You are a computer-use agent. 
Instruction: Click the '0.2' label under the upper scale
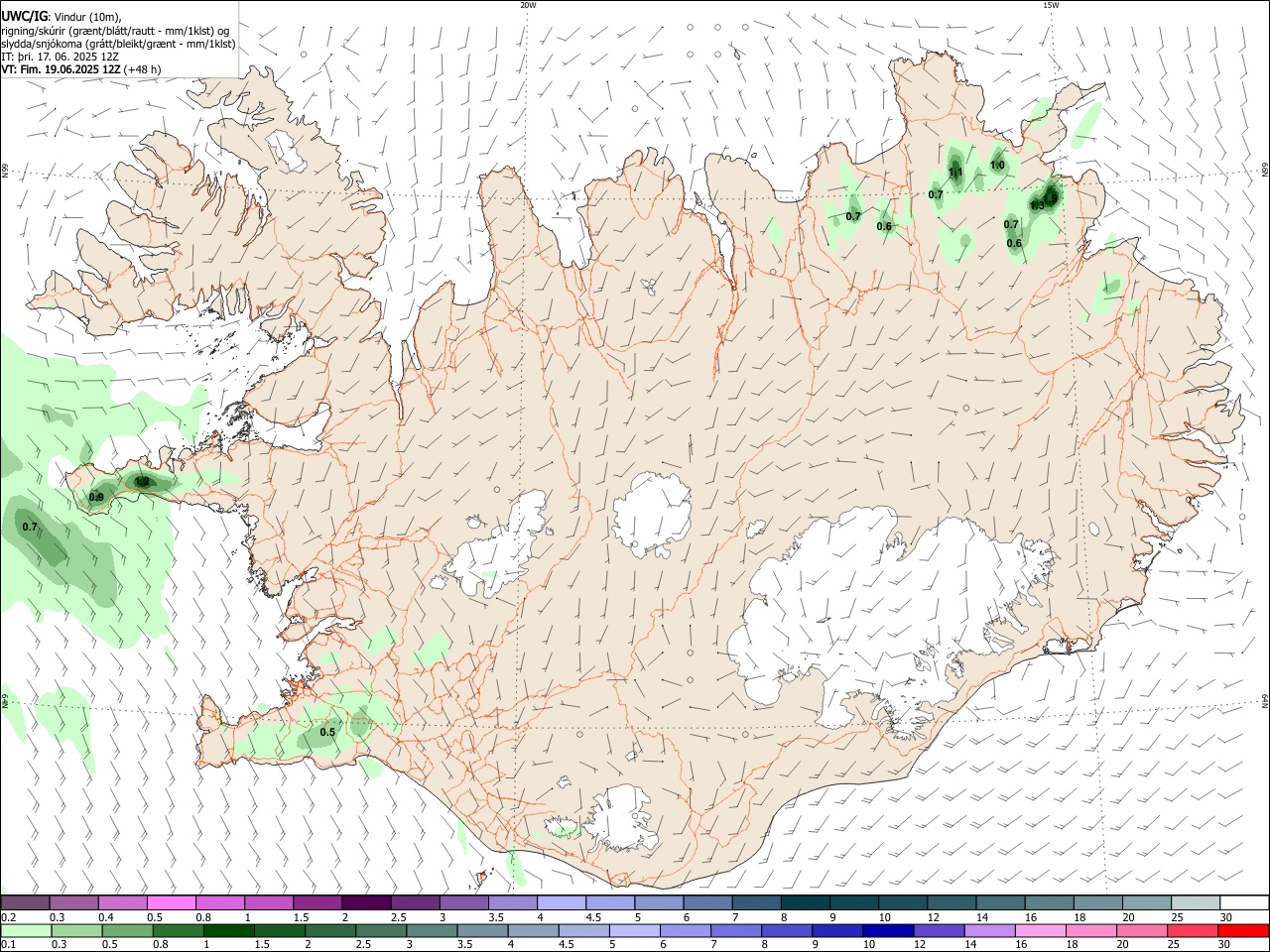tap(8, 917)
